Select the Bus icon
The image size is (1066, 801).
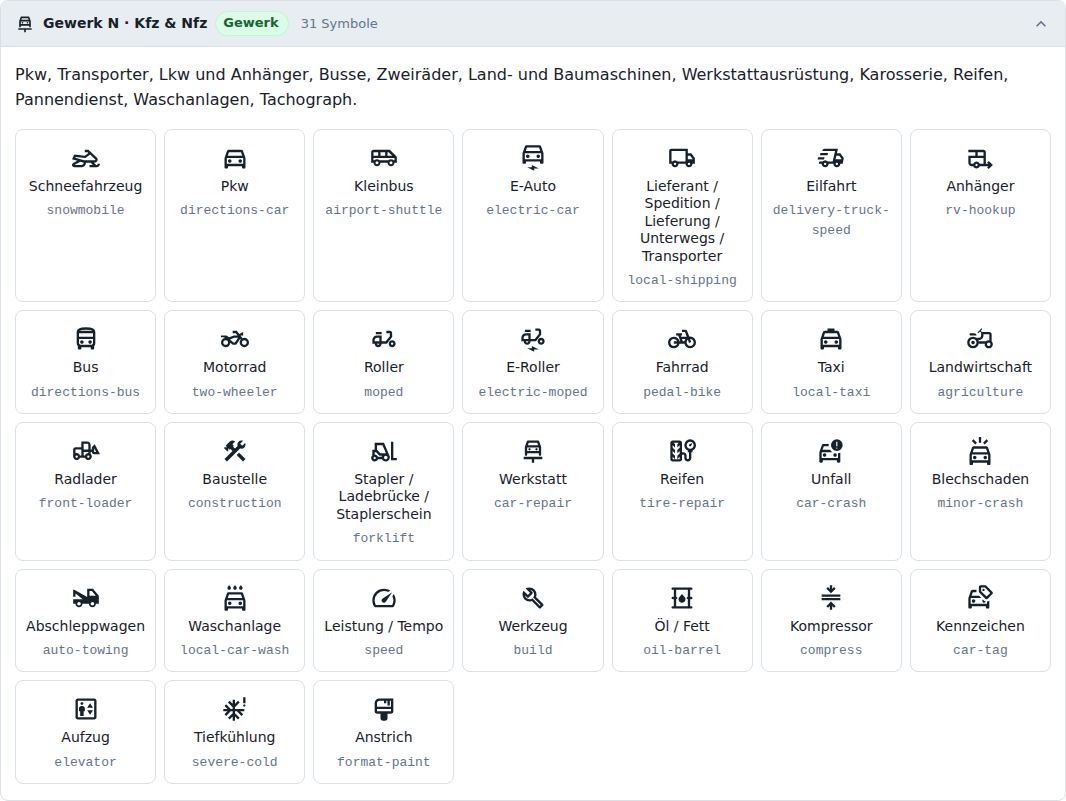(x=86, y=338)
